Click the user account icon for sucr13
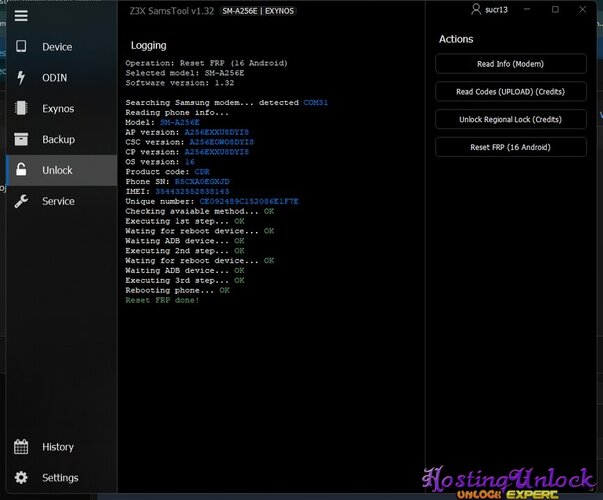This screenshot has width=603, height=500. 475,9
